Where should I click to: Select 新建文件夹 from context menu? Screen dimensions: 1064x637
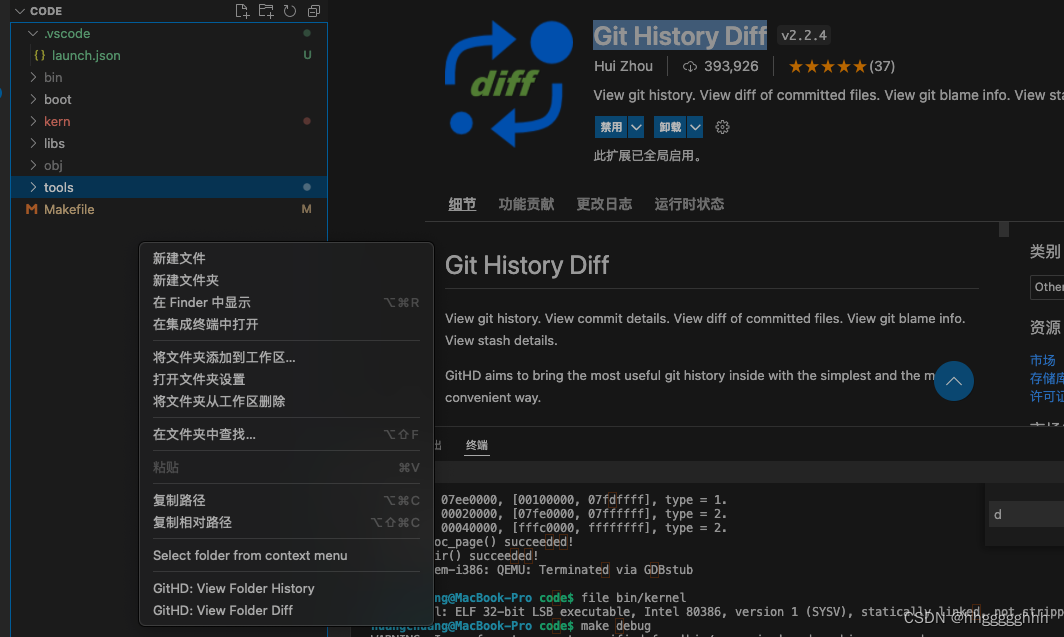pos(286,280)
